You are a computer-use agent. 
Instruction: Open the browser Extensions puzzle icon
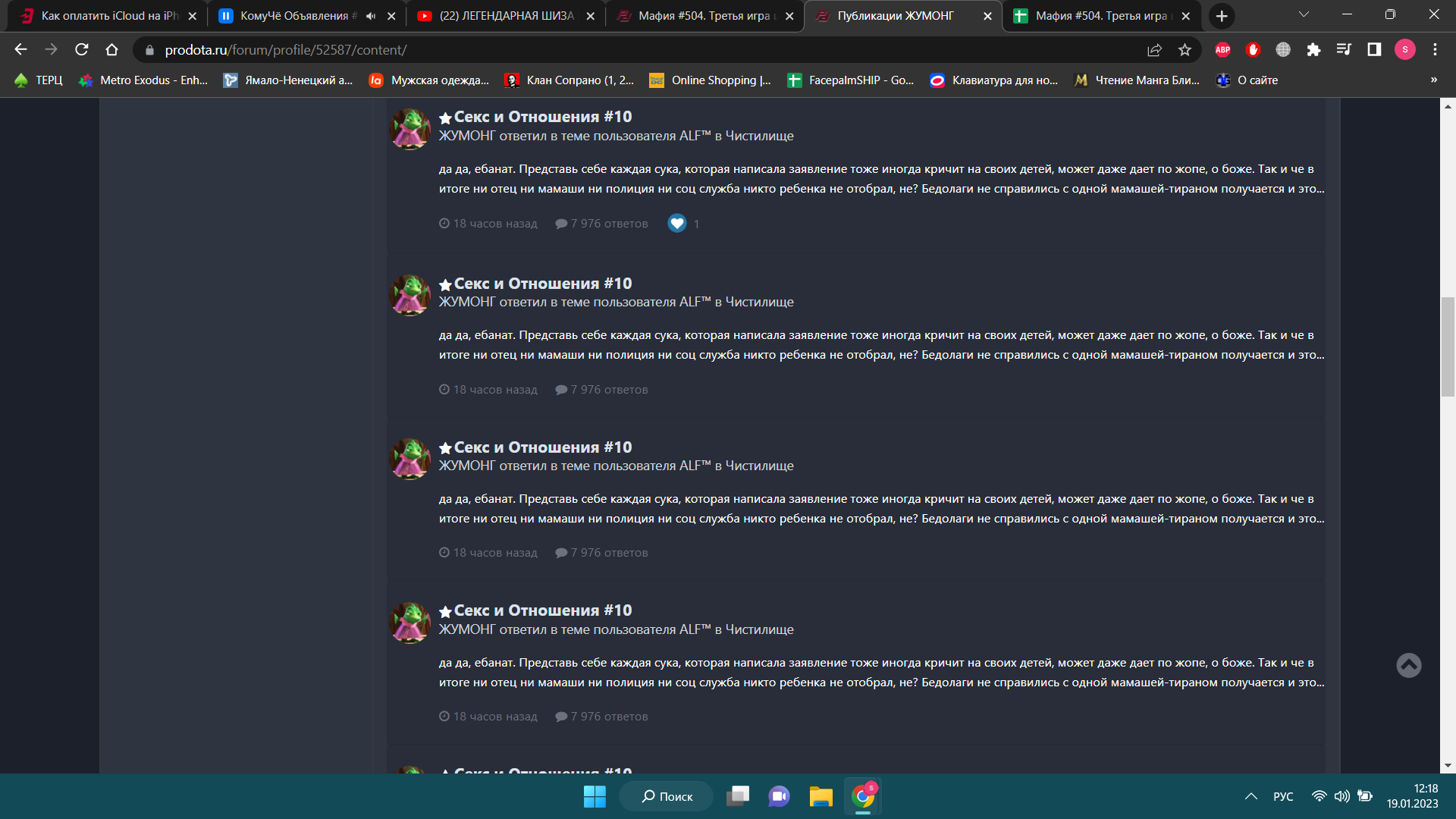click(x=1314, y=50)
